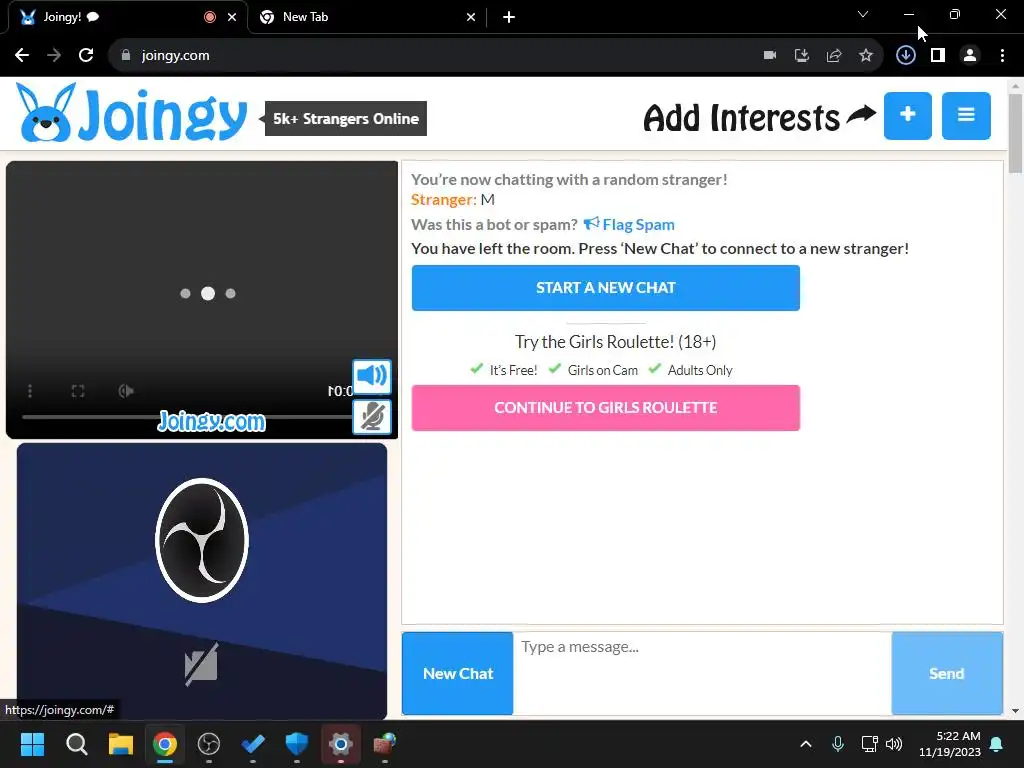Open Windows taskbar search
1024x768 pixels.
click(76, 744)
